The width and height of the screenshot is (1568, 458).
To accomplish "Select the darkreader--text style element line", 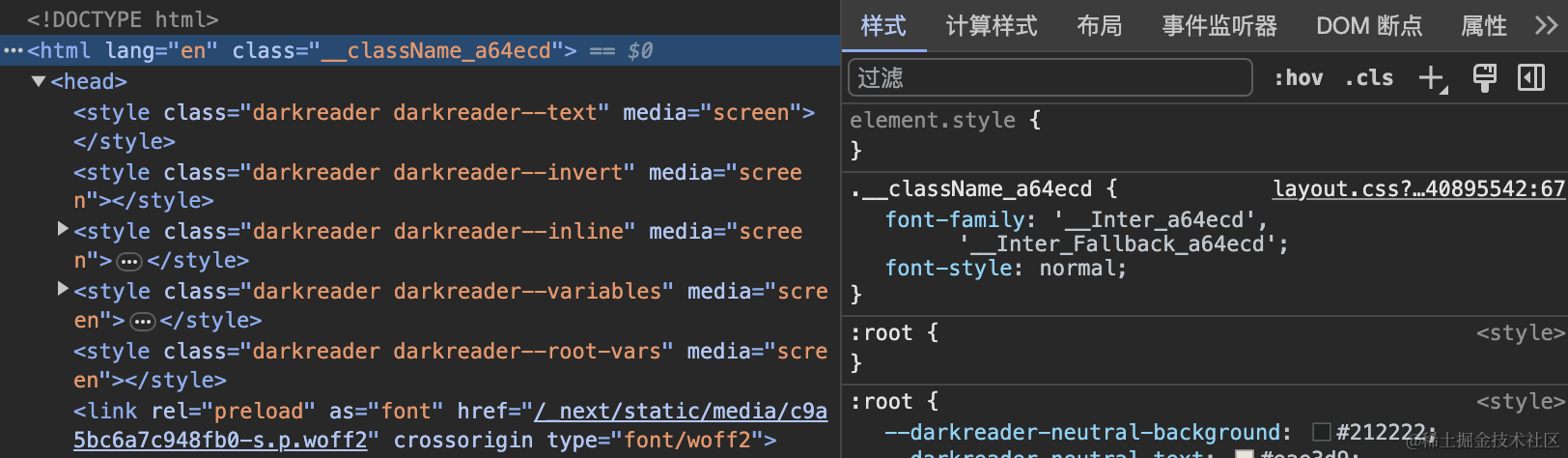I will [x=444, y=113].
